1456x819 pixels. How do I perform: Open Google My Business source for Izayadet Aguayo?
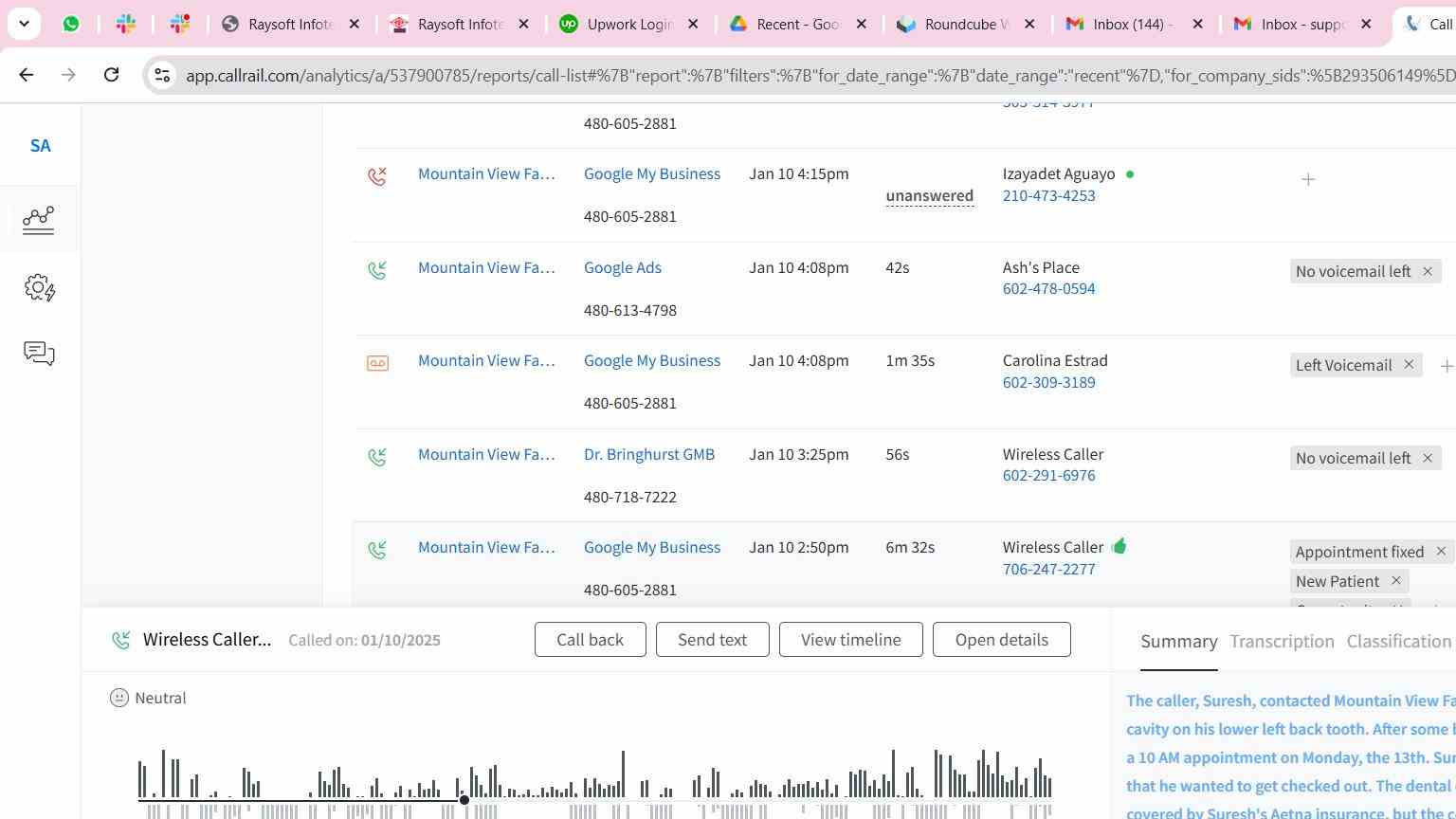(x=652, y=173)
